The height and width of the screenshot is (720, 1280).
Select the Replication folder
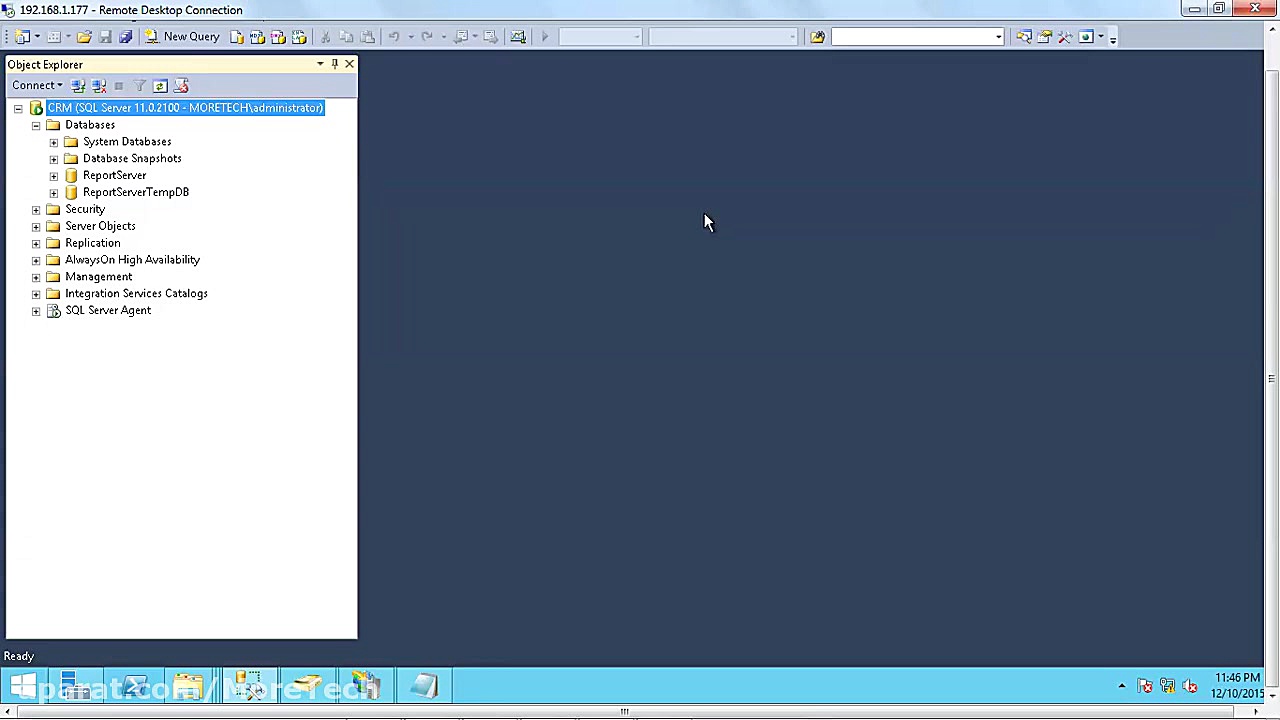(92, 243)
